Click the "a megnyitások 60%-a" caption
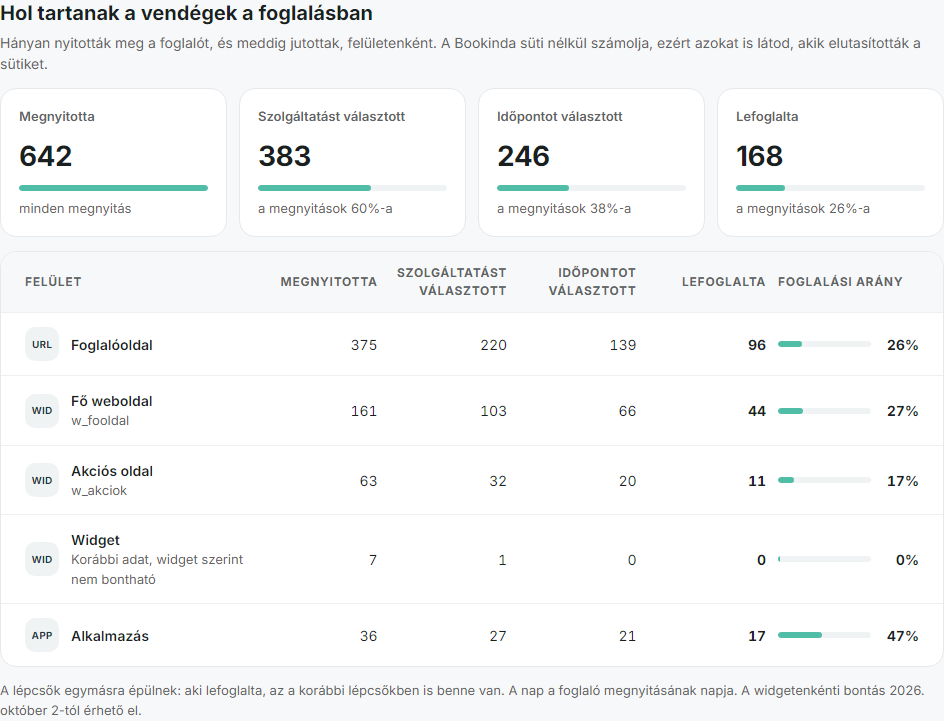 coord(325,209)
